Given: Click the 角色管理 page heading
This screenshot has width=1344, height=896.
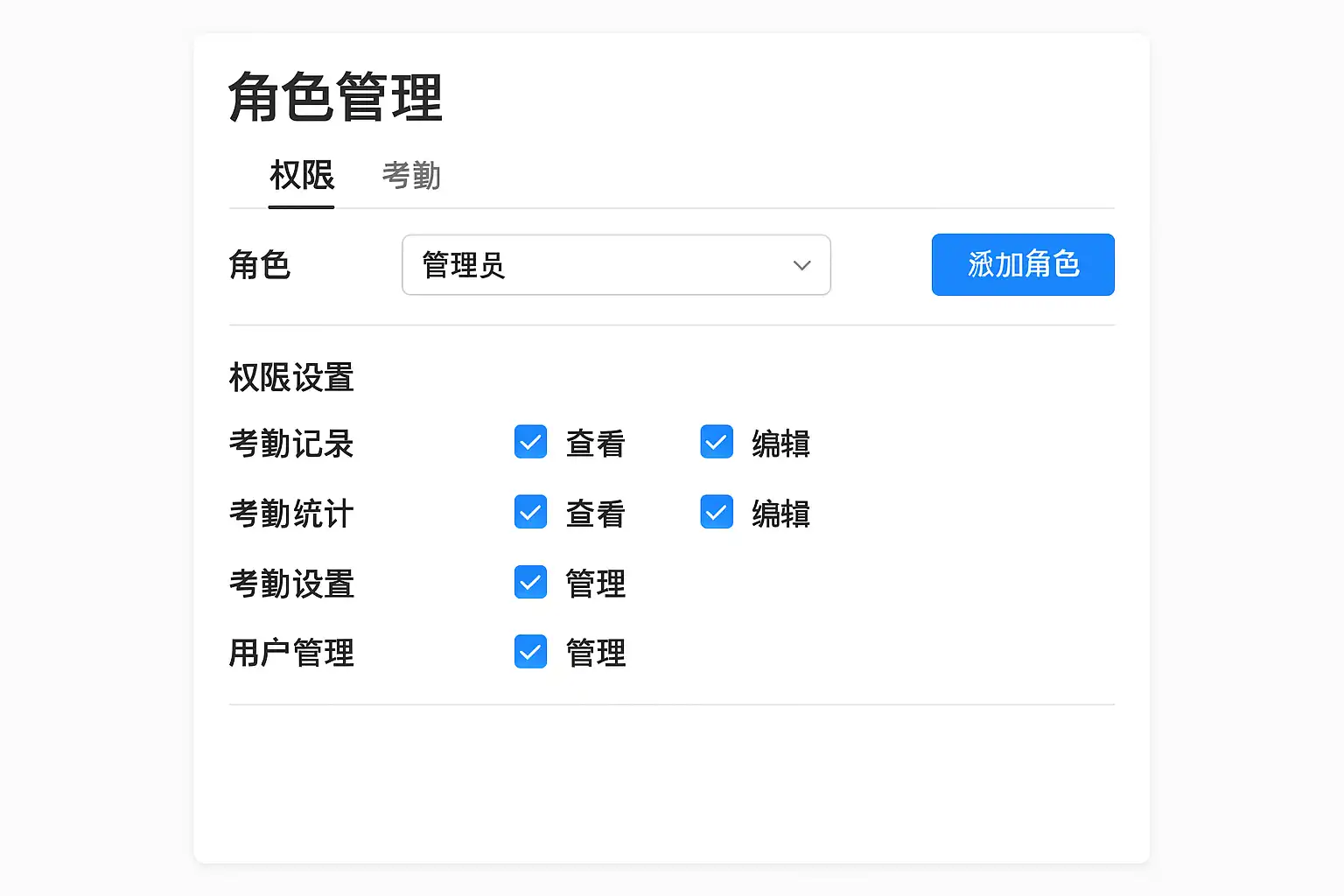Looking at the screenshot, I should [335, 97].
